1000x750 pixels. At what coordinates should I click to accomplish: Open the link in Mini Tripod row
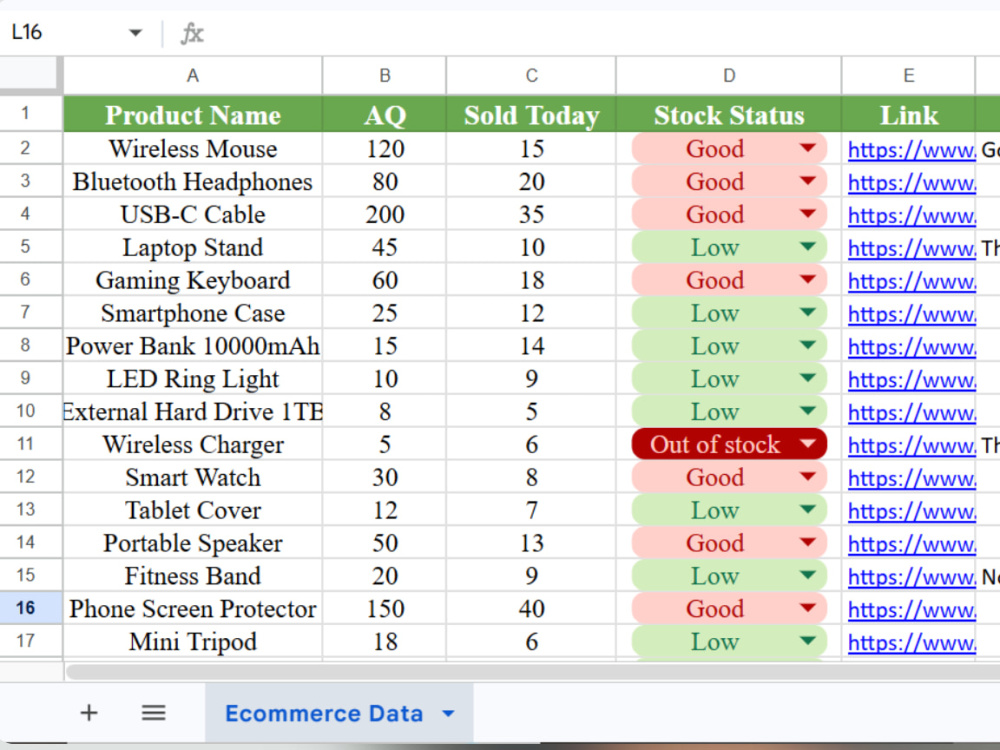pos(911,642)
